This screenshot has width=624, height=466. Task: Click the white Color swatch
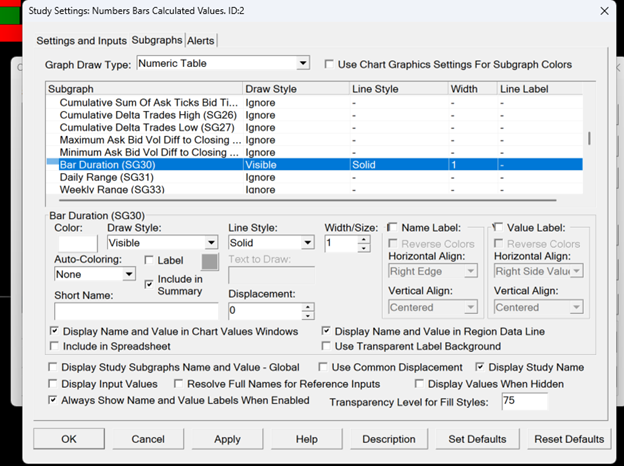(77, 242)
